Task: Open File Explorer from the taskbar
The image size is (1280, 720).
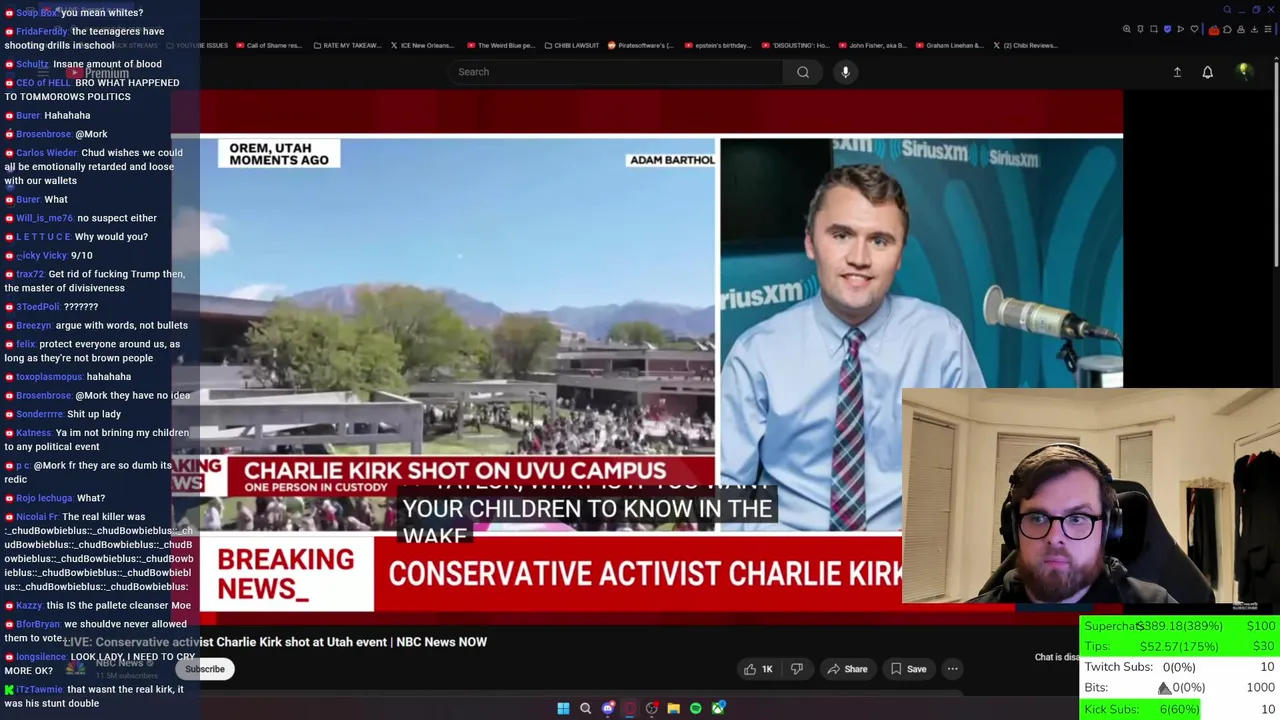Action: [674, 708]
